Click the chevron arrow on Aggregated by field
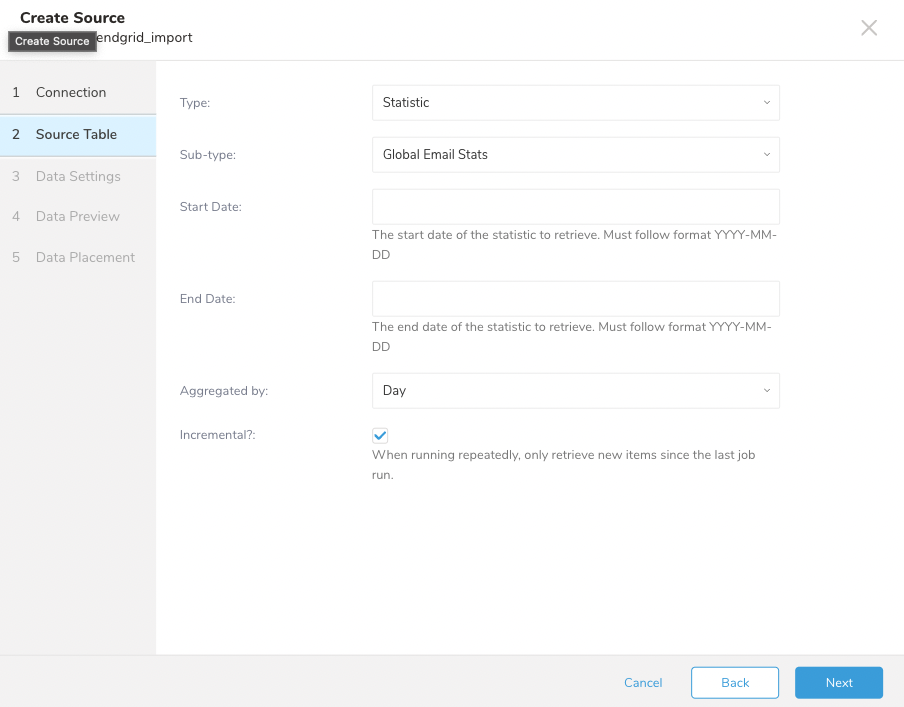904x707 pixels. [x=766, y=391]
